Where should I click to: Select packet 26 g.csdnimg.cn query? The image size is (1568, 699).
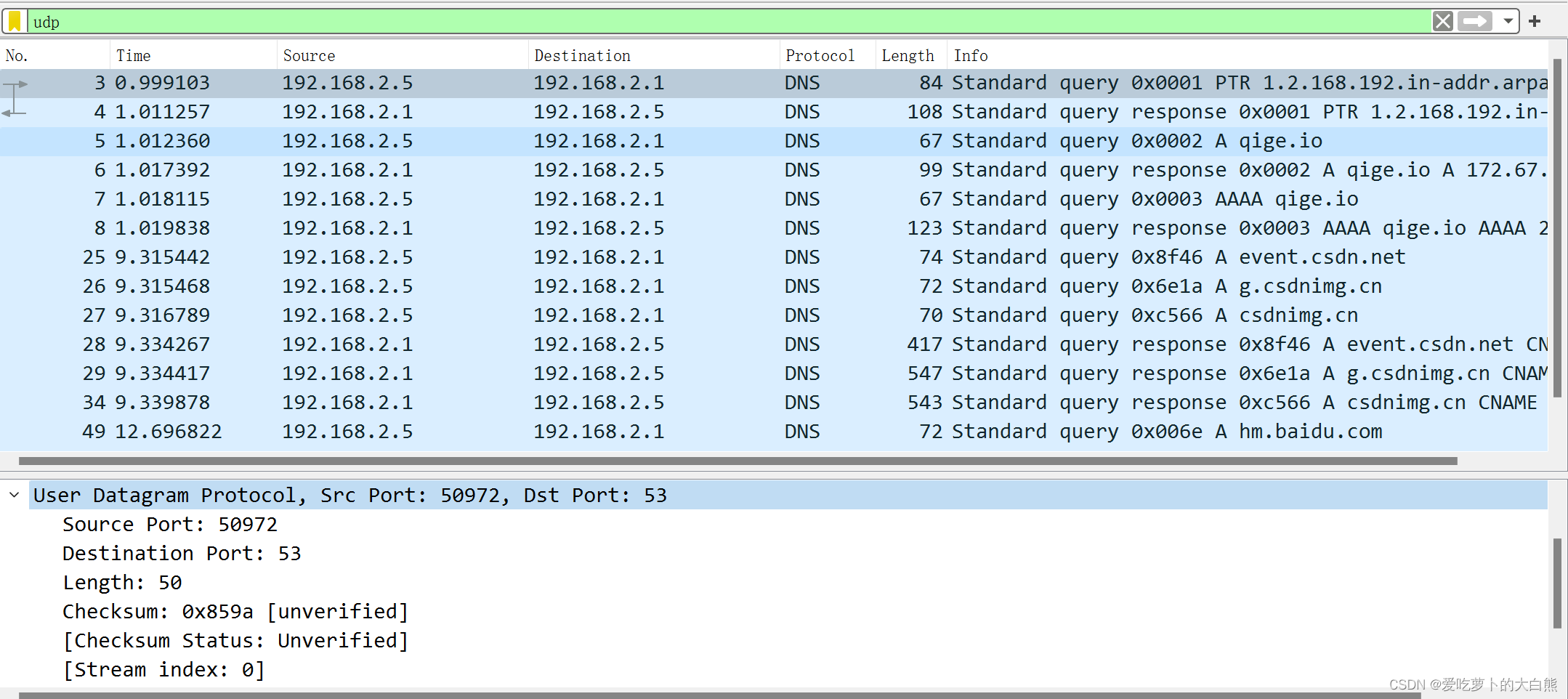pyautogui.click(x=774, y=286)
